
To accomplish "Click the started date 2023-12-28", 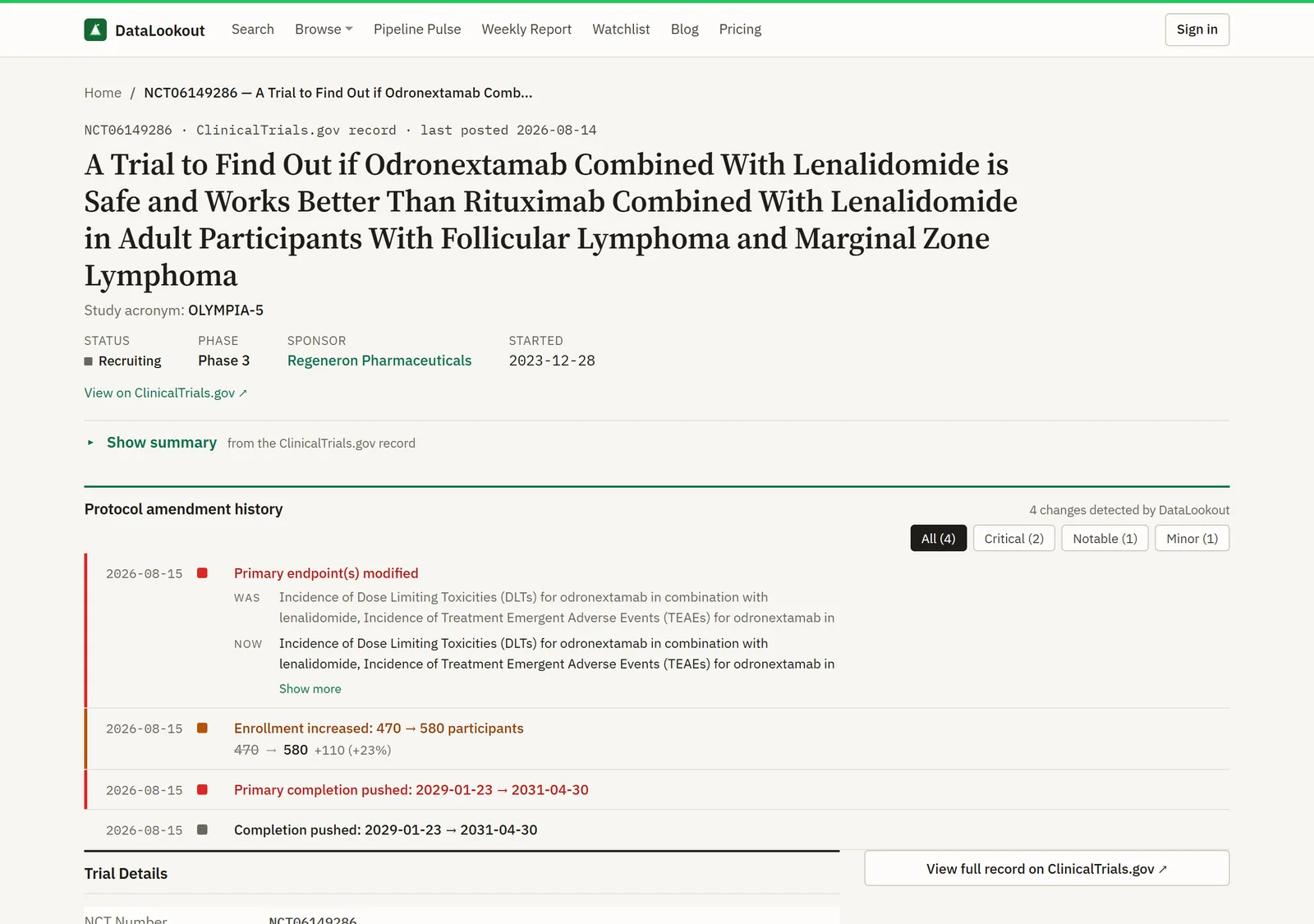I will pyautogui.click(x=552, y=361).
